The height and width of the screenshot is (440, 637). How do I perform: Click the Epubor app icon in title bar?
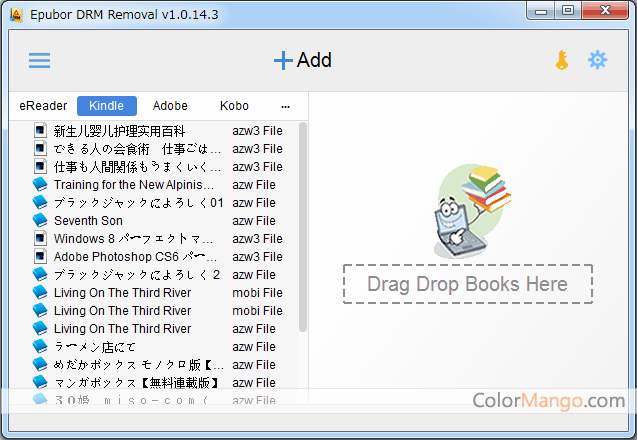16,15
